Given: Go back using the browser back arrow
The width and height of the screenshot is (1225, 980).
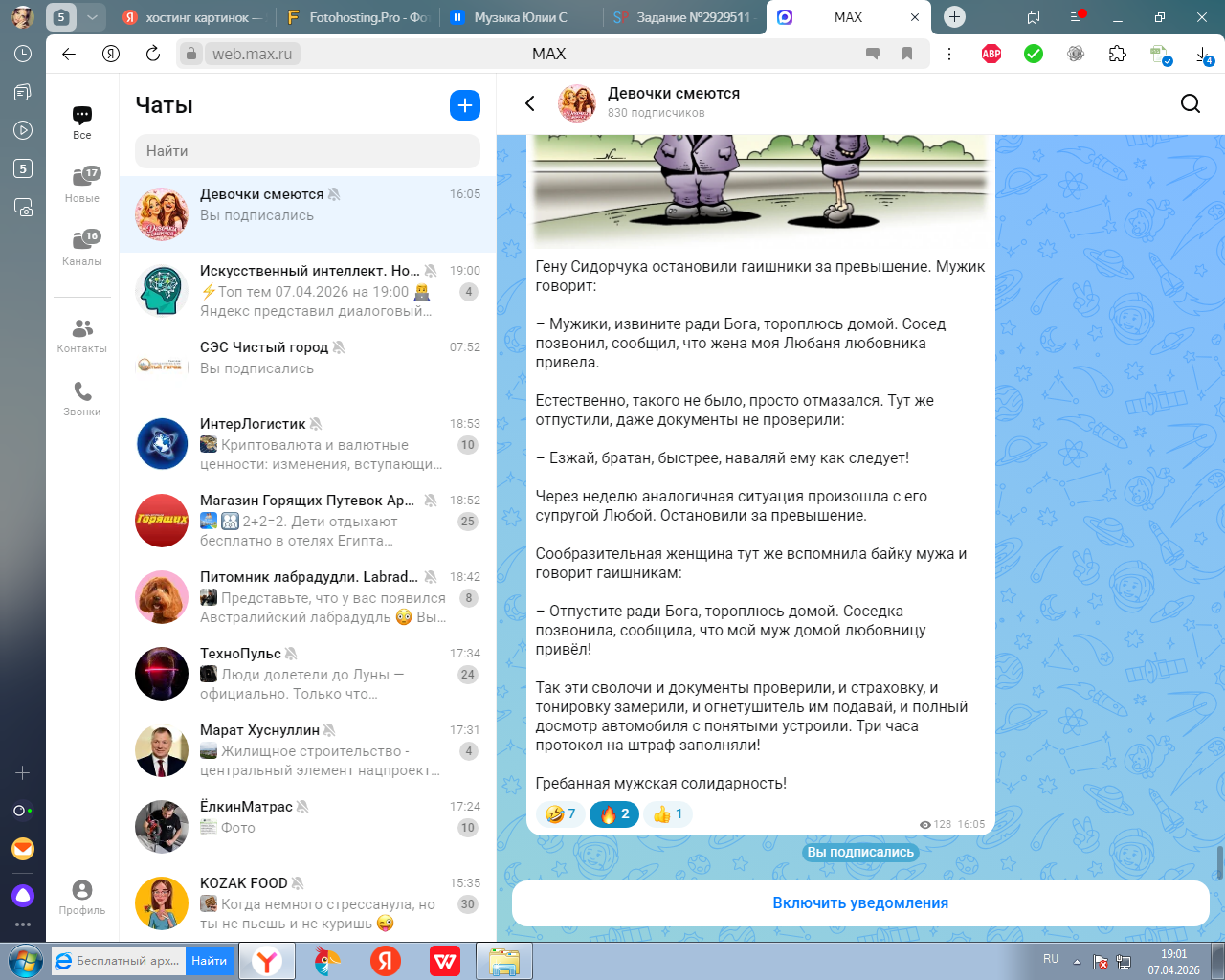Looking at the screenshot, I should [x=69, y=54].
